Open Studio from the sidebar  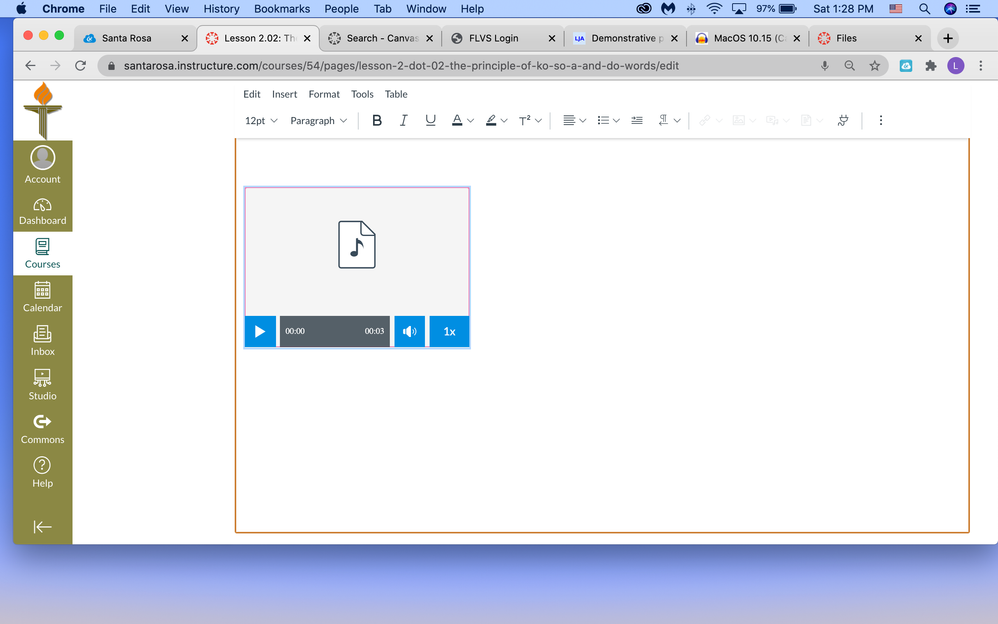click(x=43, y=385)
